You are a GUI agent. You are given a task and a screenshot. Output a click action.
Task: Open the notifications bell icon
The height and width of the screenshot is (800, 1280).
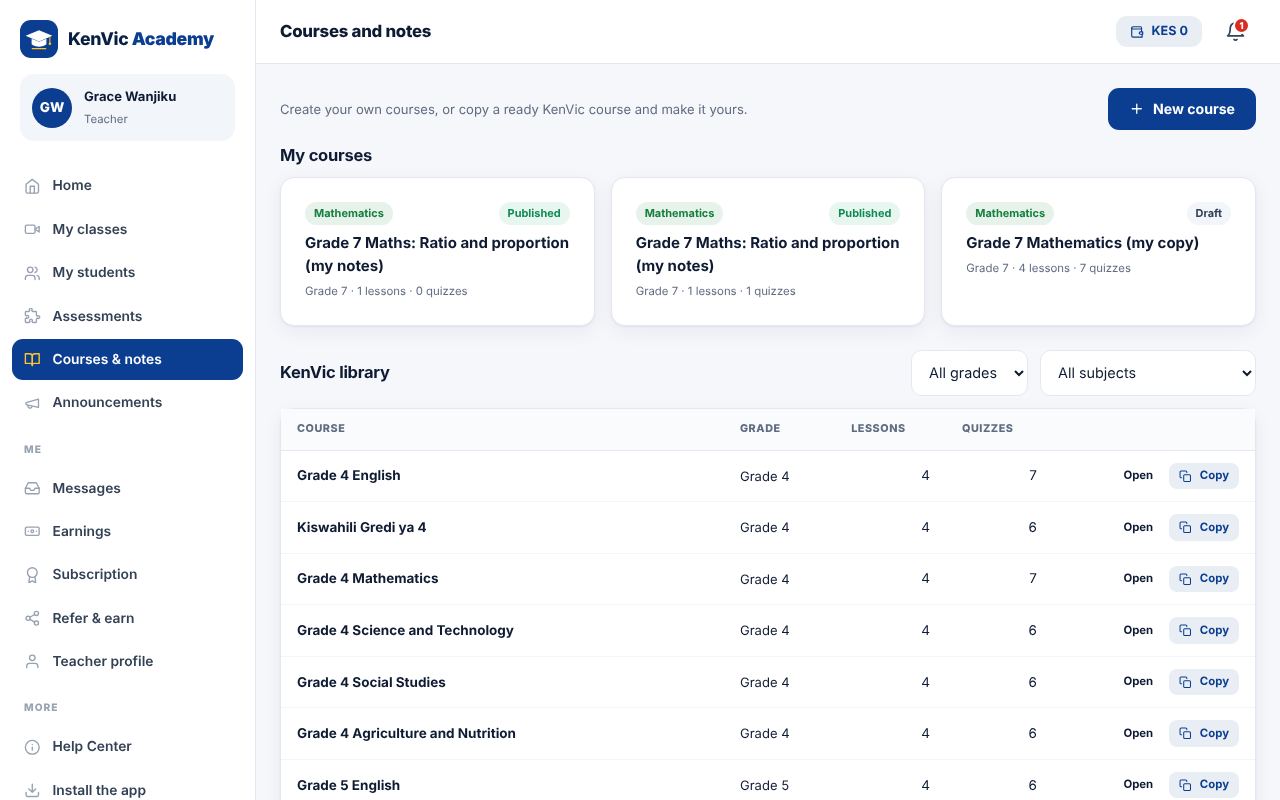pos(1235,32)
